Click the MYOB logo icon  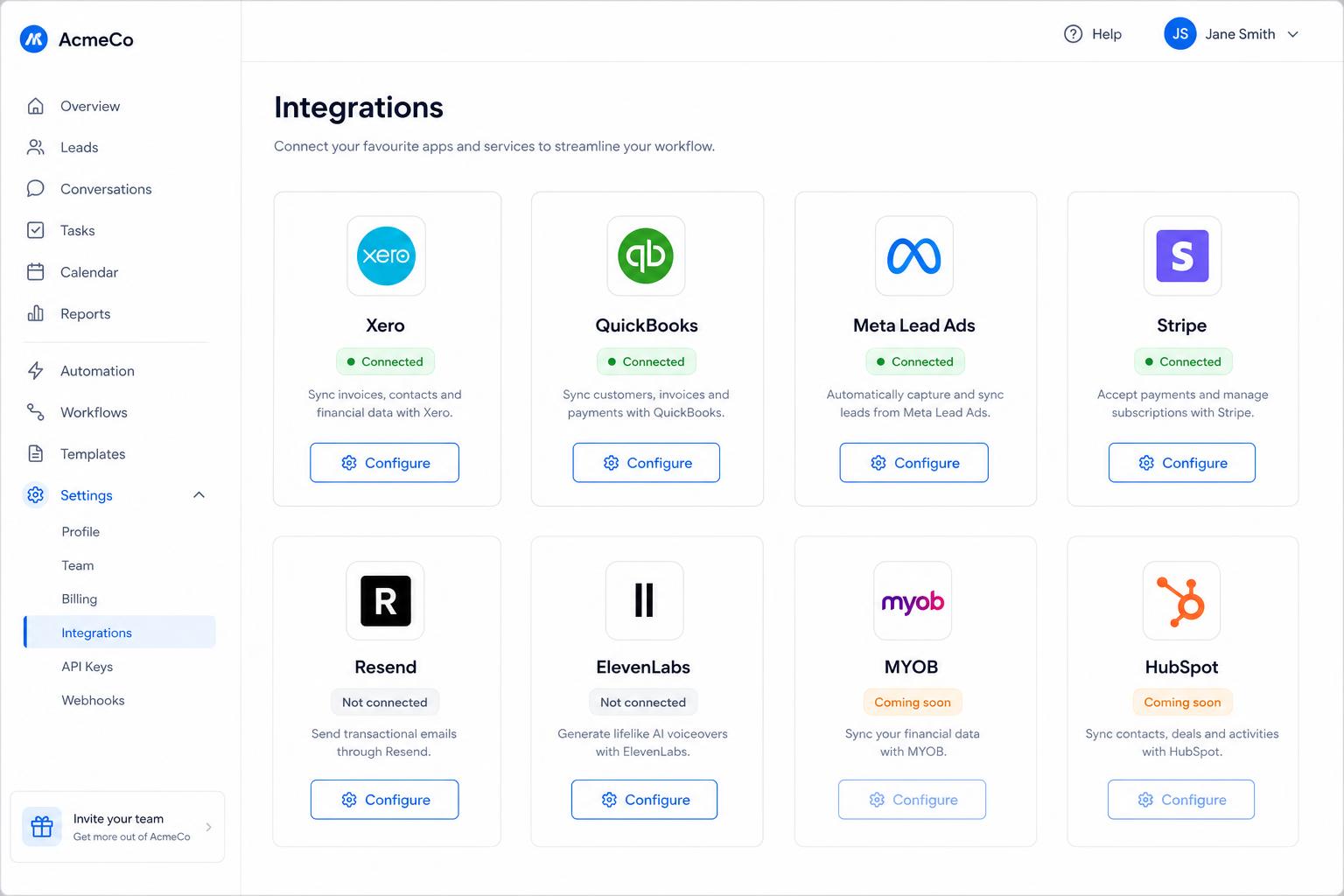[x=913, y=601]
